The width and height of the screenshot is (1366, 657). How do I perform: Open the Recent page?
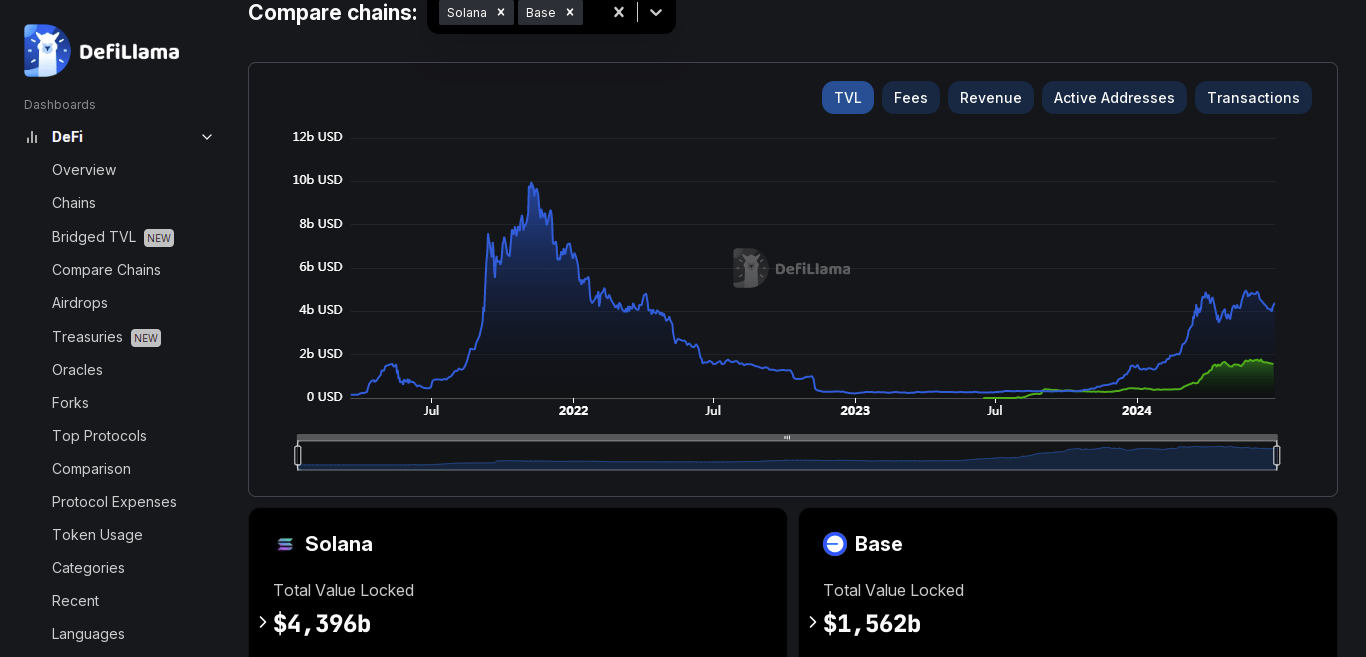tap(75, 601)
